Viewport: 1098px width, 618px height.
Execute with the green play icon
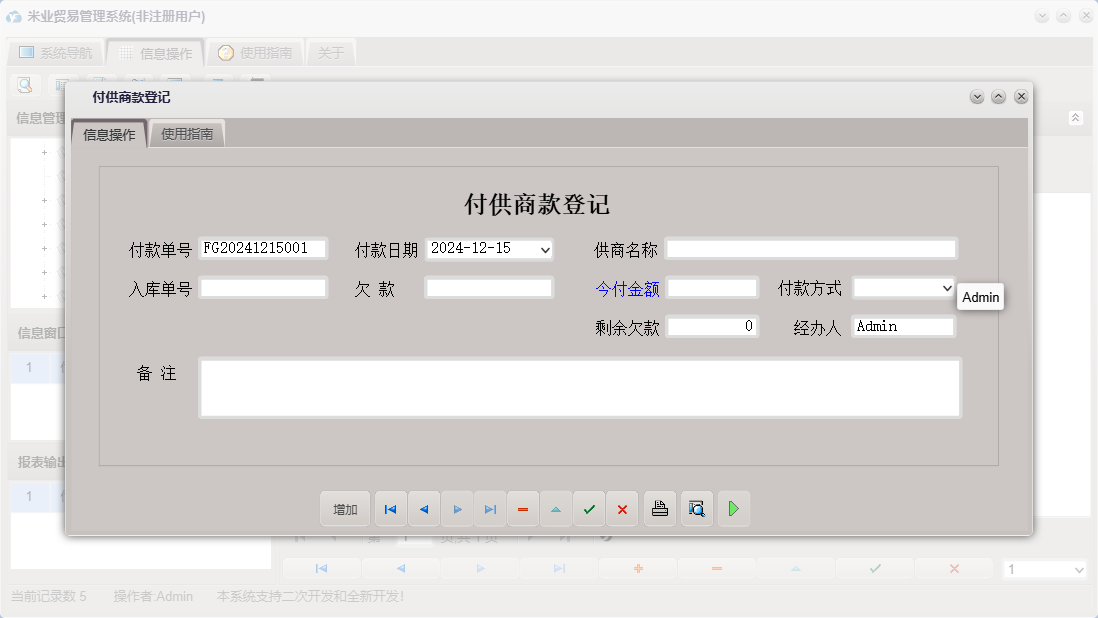[x=733, y=509]
